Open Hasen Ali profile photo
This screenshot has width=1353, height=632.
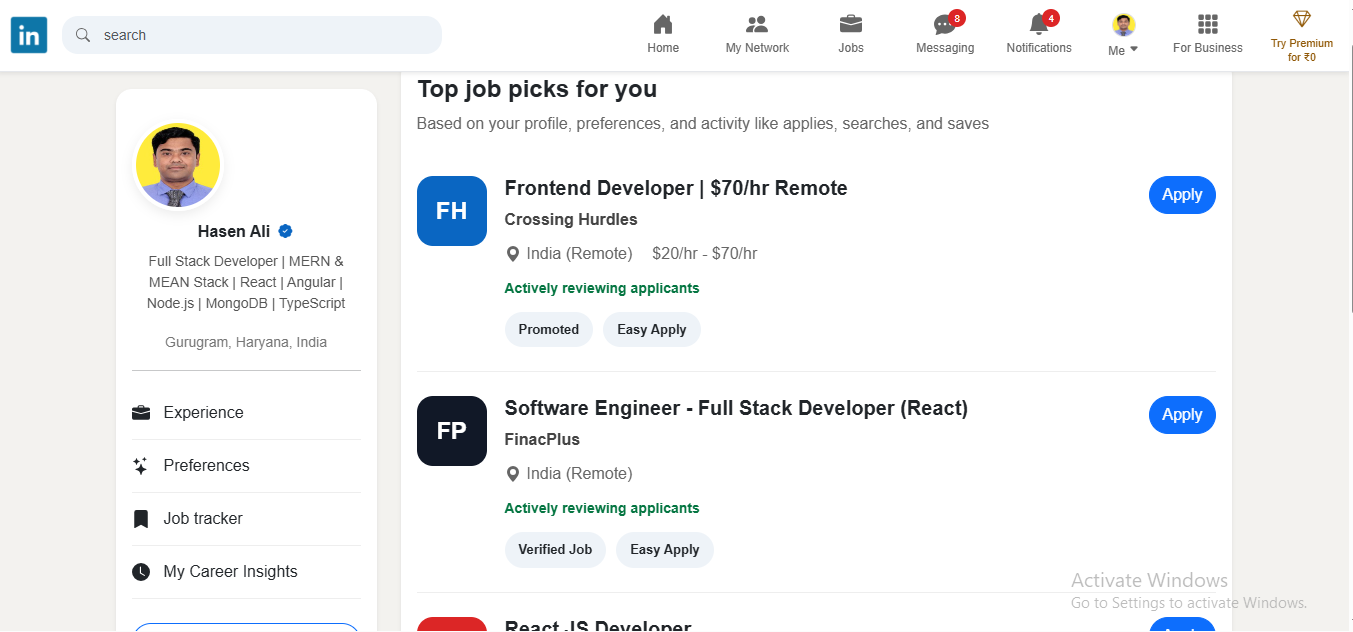click(178, 166)
